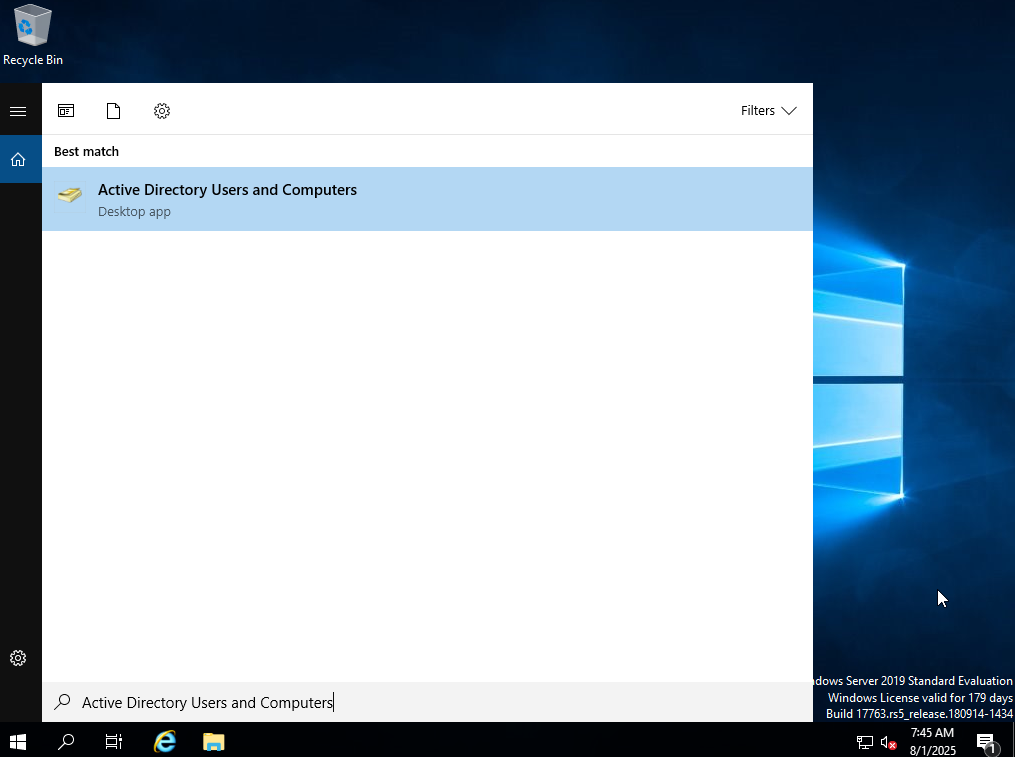
Task: Filter results by Documents icon
Action: click(x=113, y=111)
